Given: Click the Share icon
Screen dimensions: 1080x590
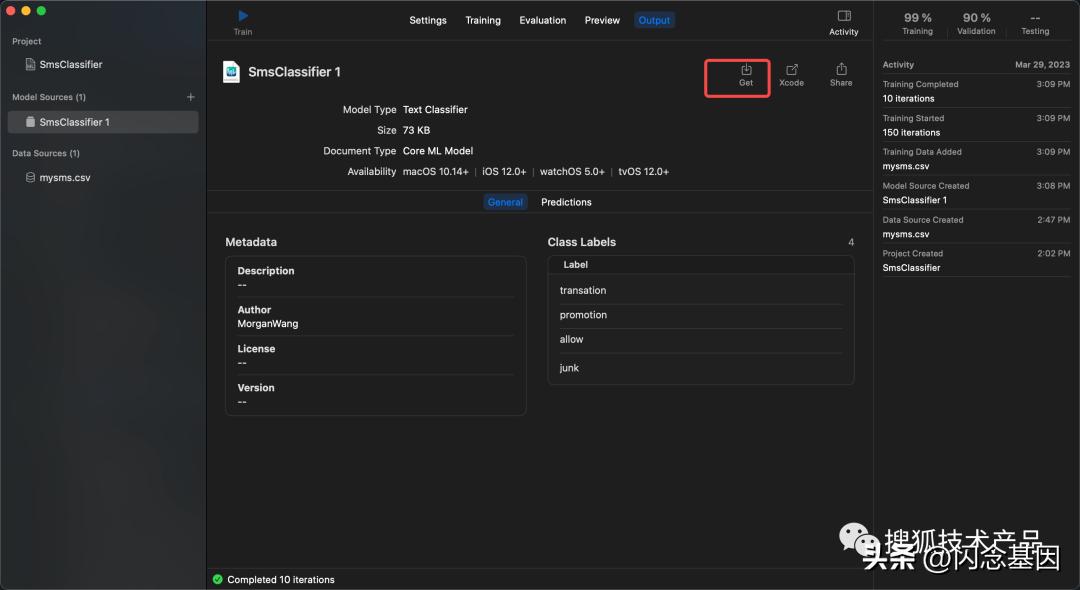Looking at the screenshot, I should 841,71.
